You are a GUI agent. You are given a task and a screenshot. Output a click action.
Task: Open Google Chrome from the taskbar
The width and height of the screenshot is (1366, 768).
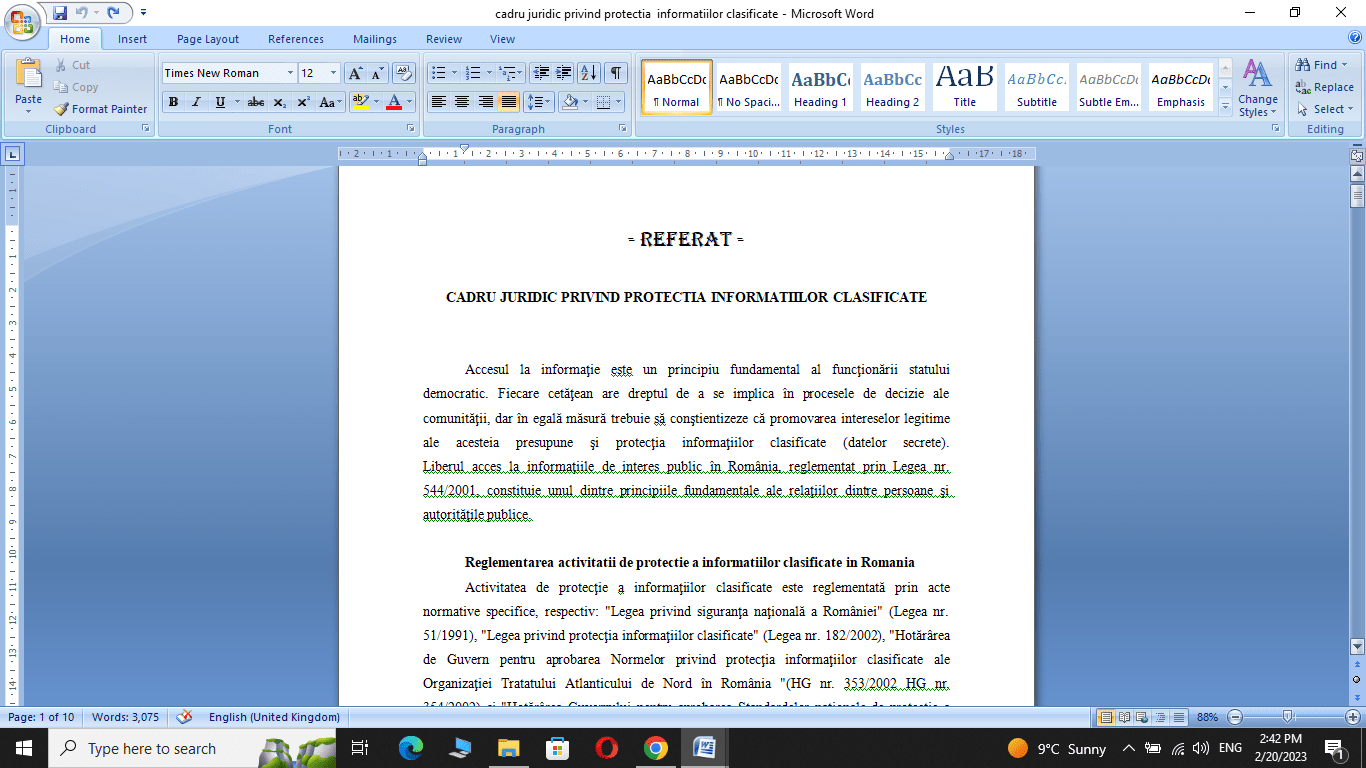tap(657, 748)
